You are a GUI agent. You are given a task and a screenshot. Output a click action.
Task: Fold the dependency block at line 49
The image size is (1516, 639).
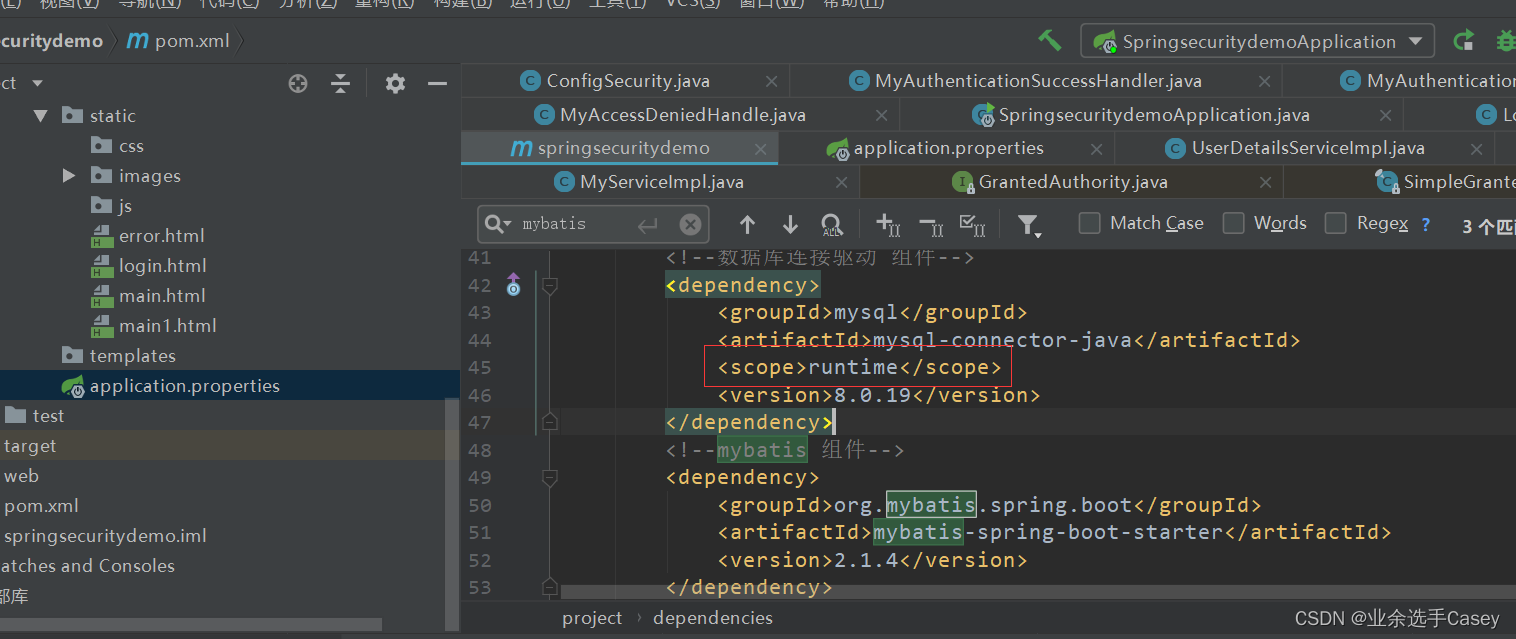click(549, 477)
